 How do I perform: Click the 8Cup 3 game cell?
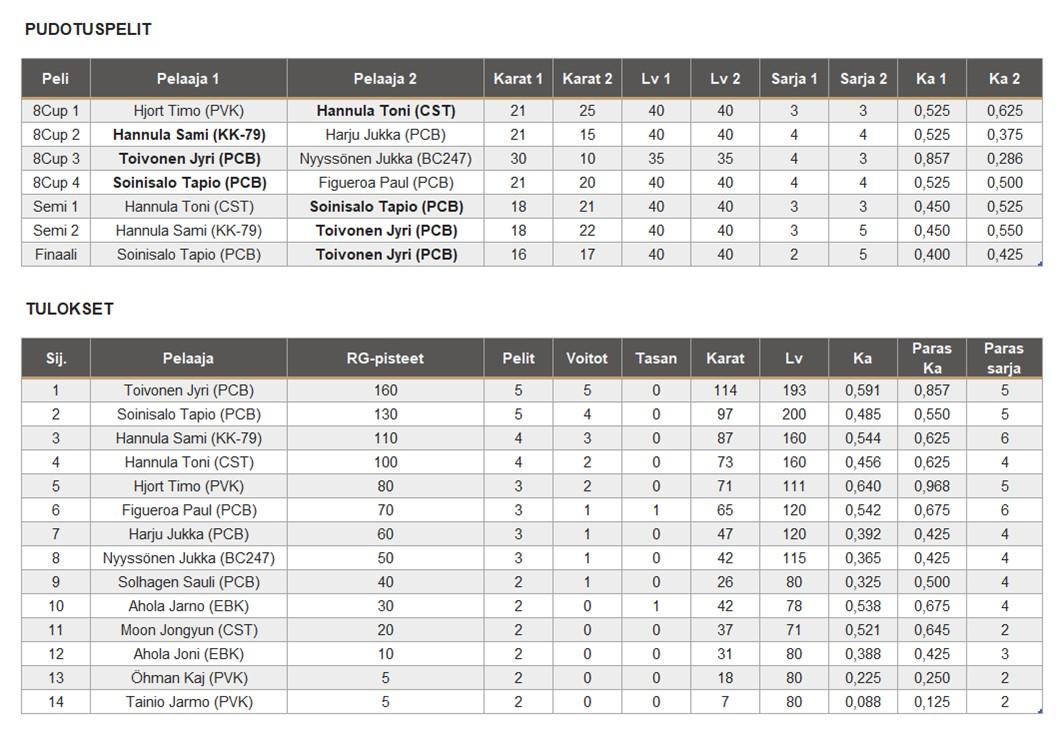coord(56,159)
